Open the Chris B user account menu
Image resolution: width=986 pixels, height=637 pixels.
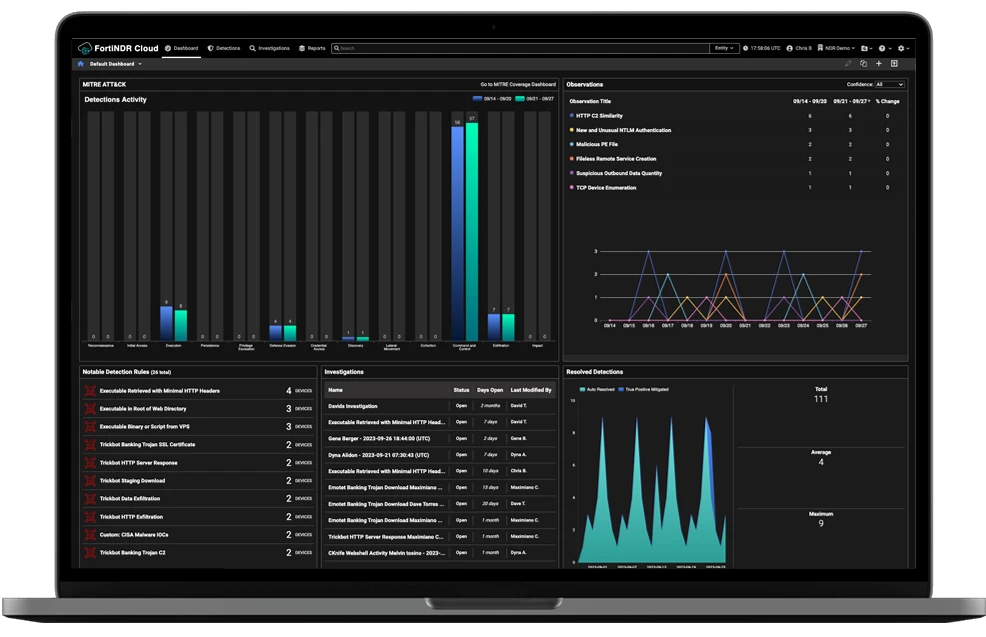point(800,48)
